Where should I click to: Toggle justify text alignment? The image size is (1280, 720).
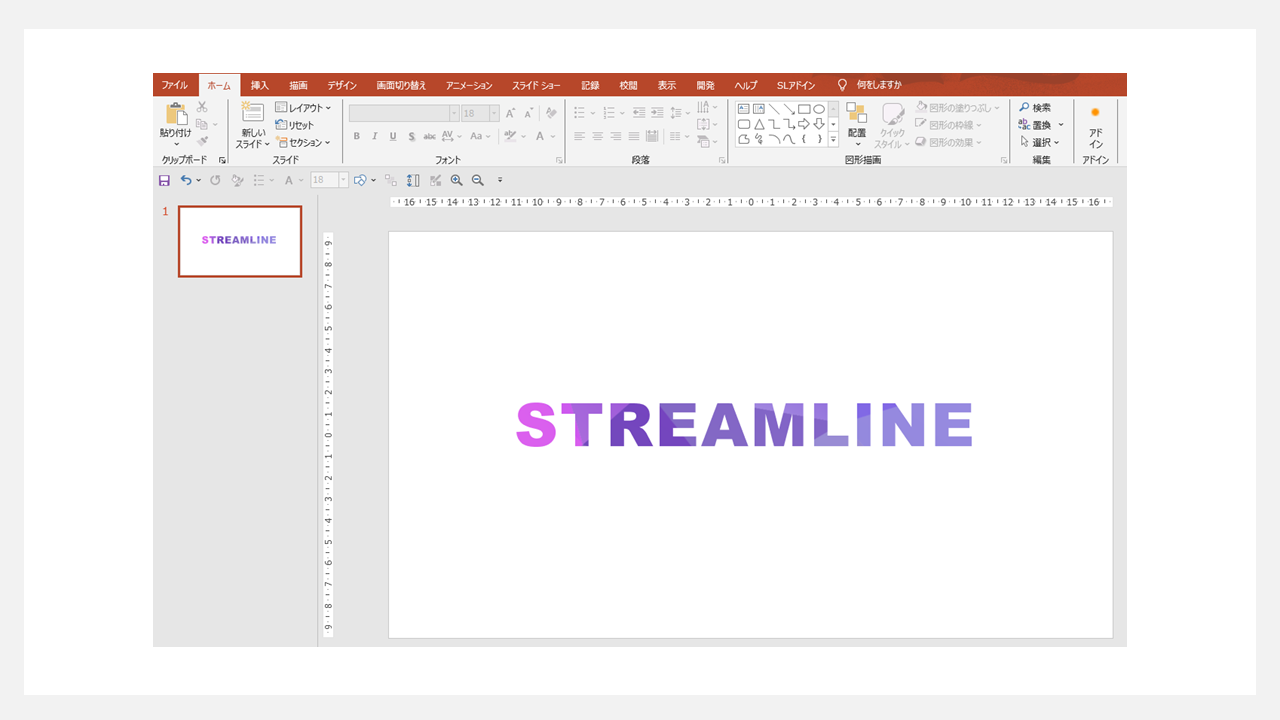(x=633, y=136)
